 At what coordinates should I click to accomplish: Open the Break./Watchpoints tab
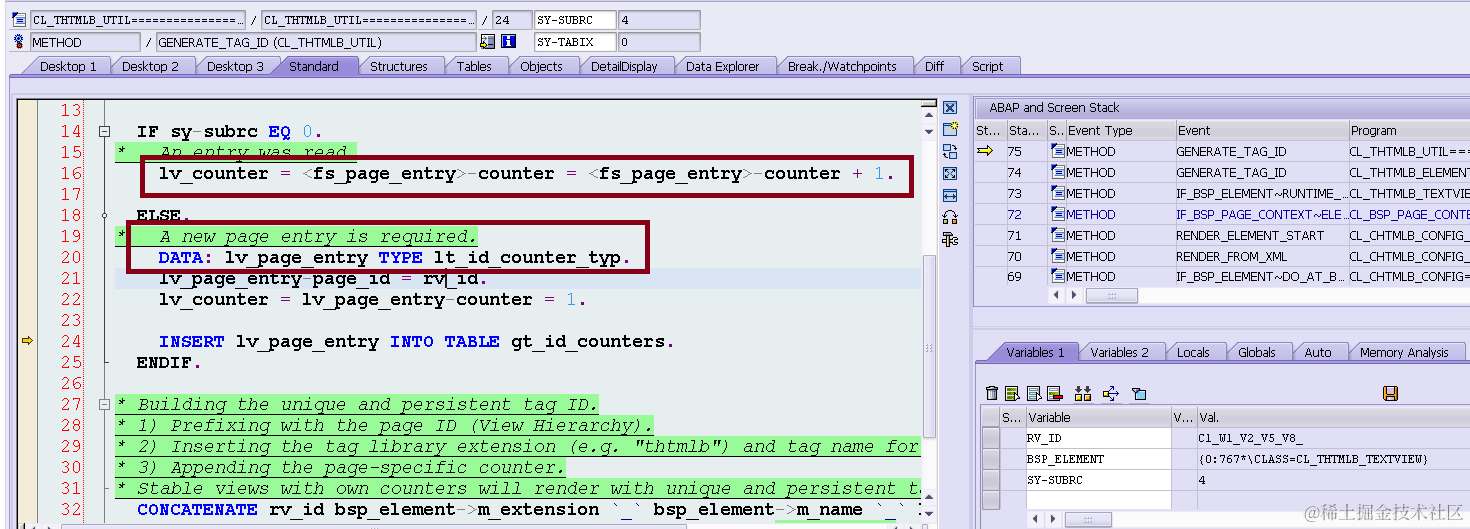pyautogui.click(x=842, y=66)
